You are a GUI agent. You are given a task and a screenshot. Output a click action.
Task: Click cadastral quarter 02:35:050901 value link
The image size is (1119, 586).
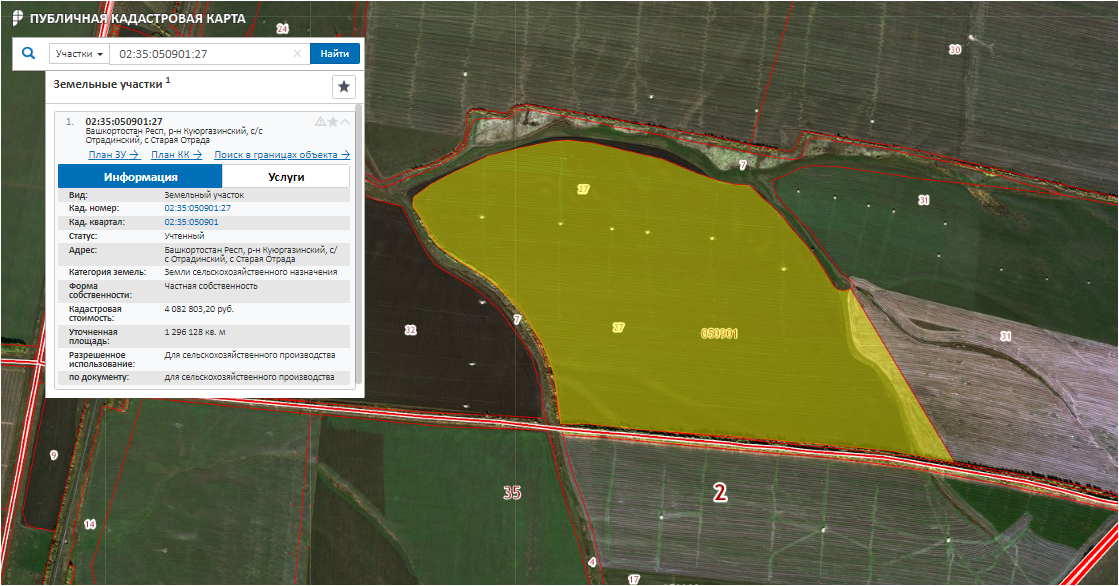coord(191,222)
